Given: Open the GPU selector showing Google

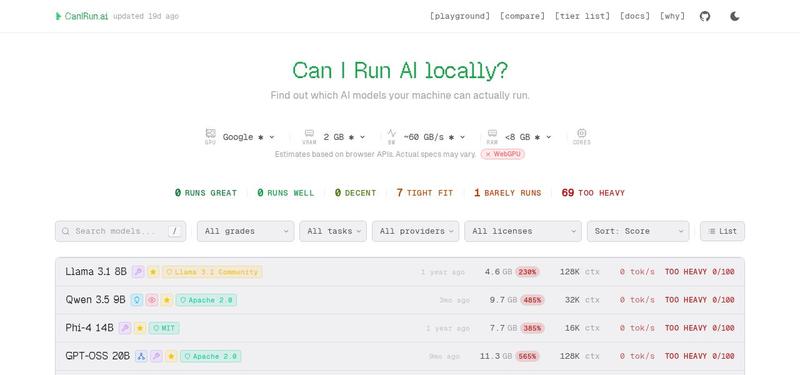Looking at the screenshot, I should pos(248,137).
